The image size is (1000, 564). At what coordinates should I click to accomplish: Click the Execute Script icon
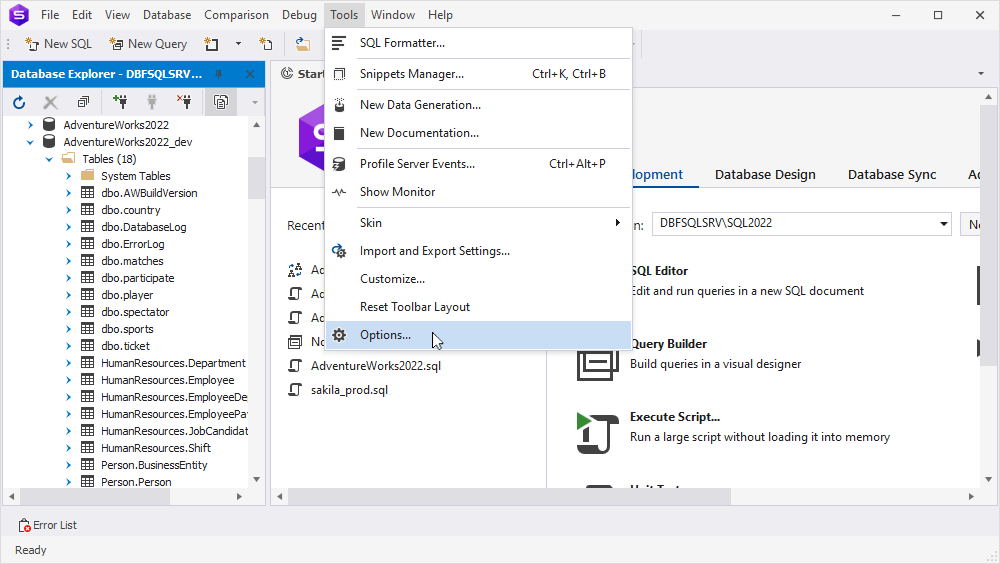coord(598,433)
